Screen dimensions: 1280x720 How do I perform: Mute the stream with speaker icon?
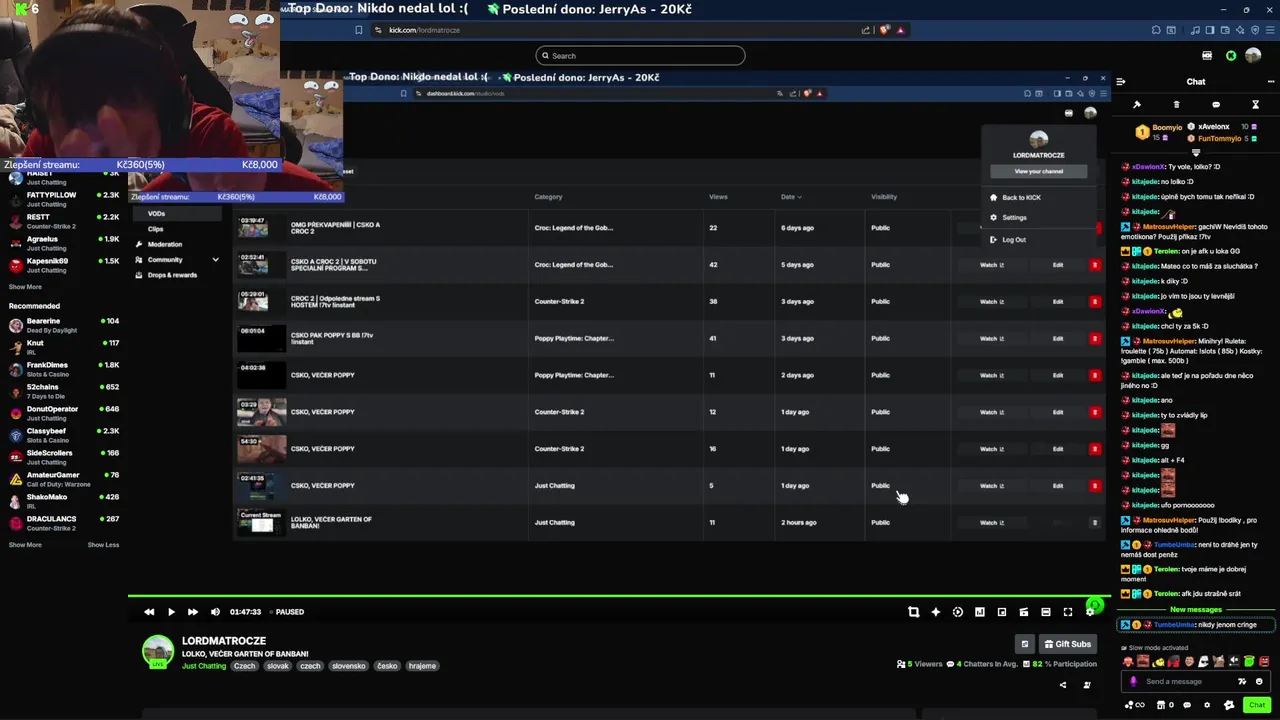pos(215,612)
